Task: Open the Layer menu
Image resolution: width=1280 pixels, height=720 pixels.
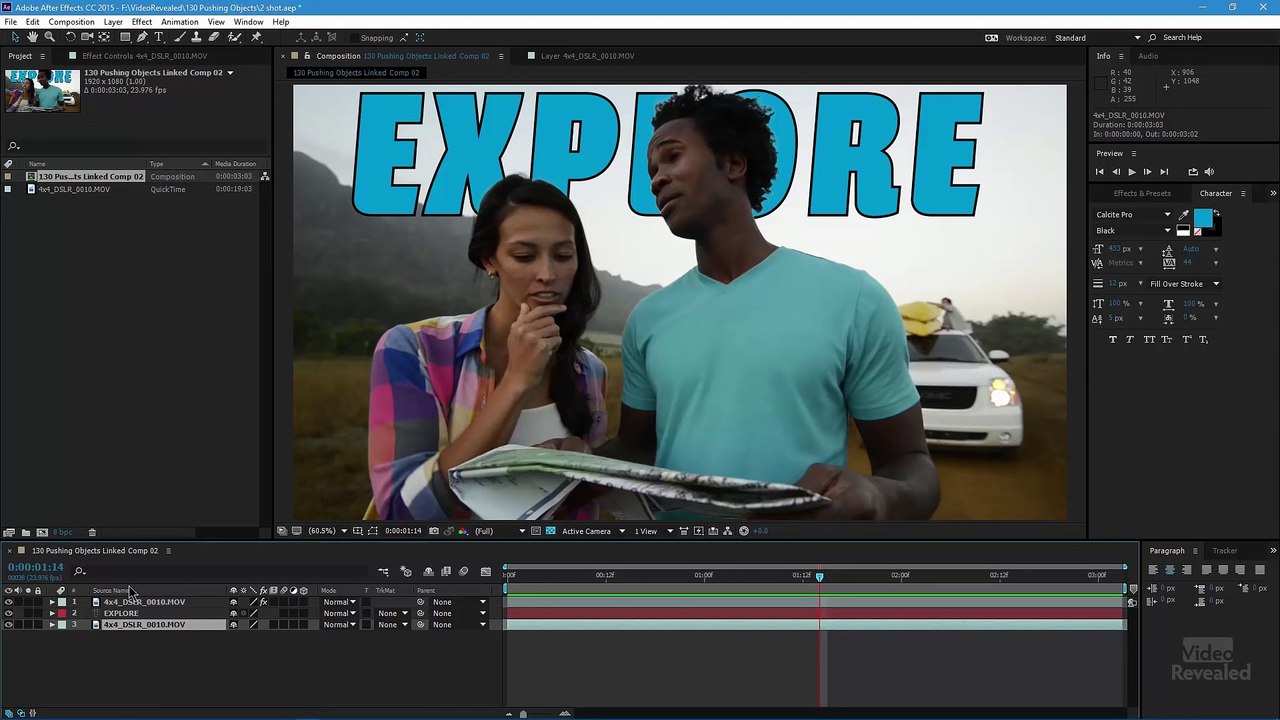Action: [x=113, y=22]
